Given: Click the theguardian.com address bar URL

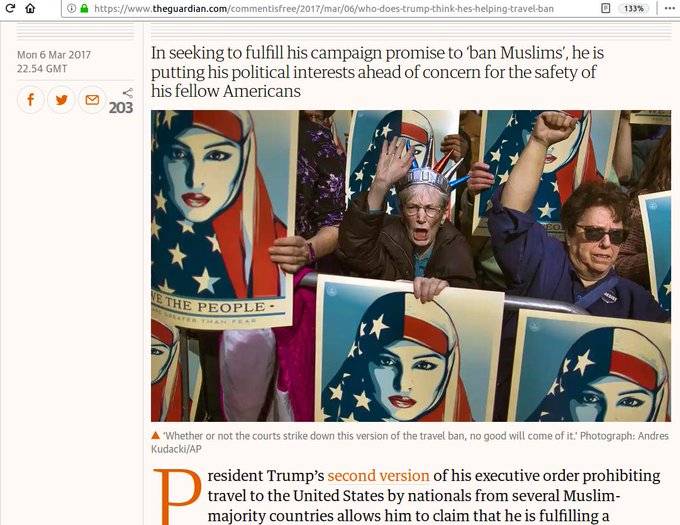Looking at the screenshot, I should [324, 8].
